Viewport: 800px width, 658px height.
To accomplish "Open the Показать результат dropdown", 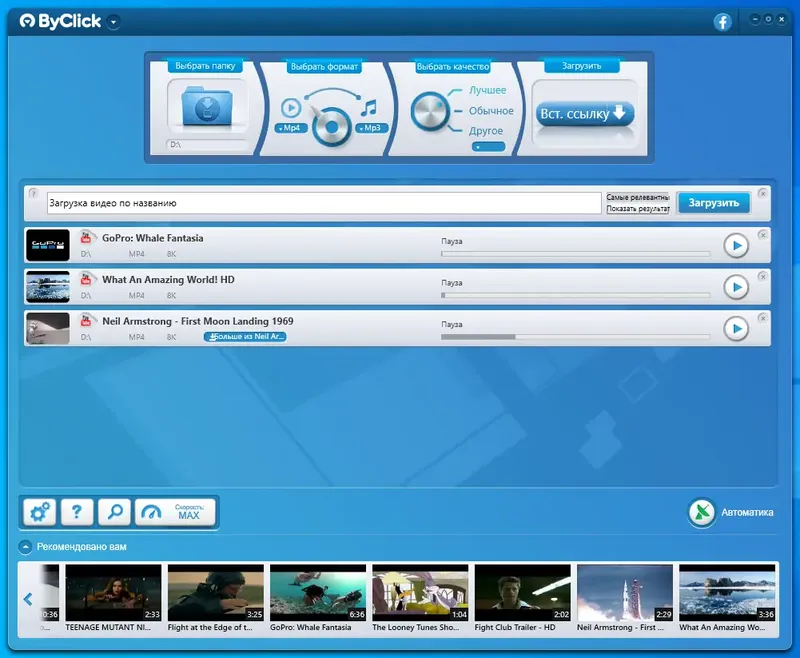I will (638, 209).
